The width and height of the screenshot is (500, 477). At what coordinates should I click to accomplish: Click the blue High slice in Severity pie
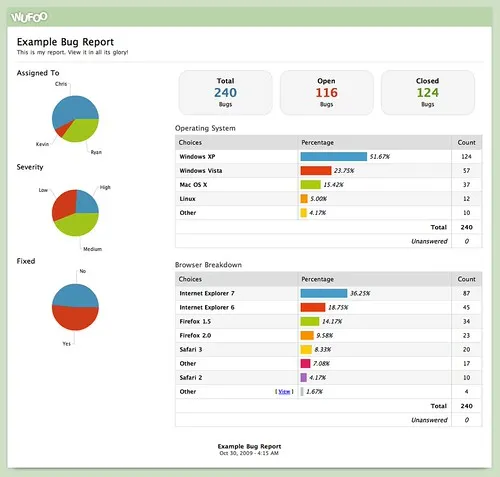tap(87, 202)
